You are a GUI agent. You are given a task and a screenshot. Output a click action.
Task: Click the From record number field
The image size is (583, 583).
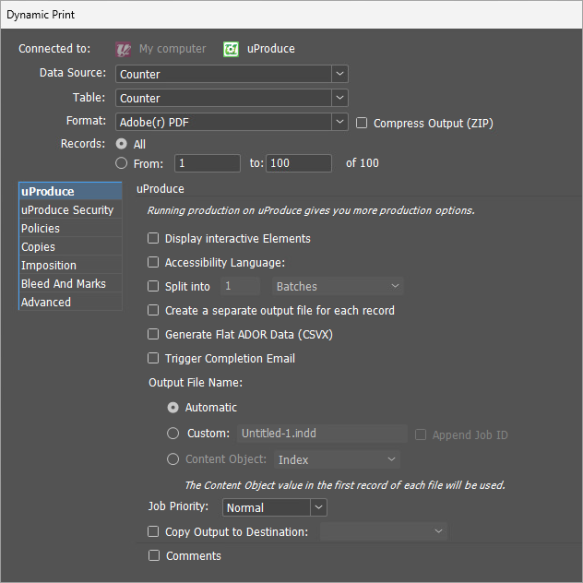(207, 163)
